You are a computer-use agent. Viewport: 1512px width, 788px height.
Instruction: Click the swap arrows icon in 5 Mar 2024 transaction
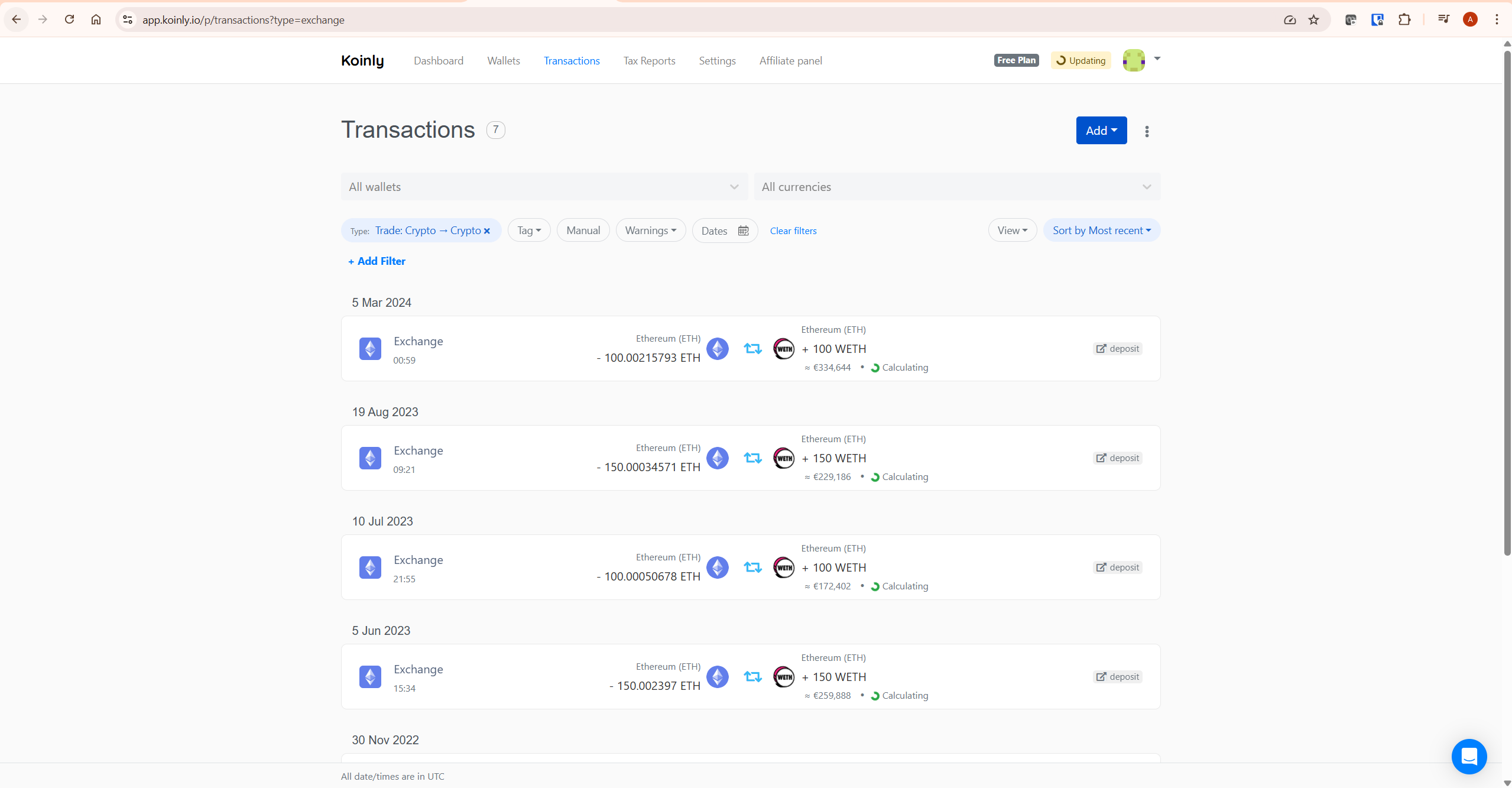point(752,349)
